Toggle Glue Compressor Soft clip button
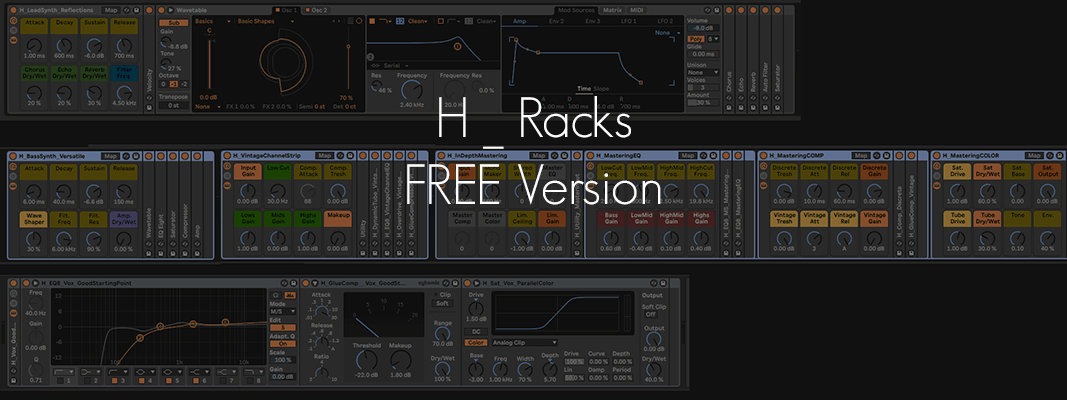The width and height of the screenshot is (1067, 400). pos(442,303)
